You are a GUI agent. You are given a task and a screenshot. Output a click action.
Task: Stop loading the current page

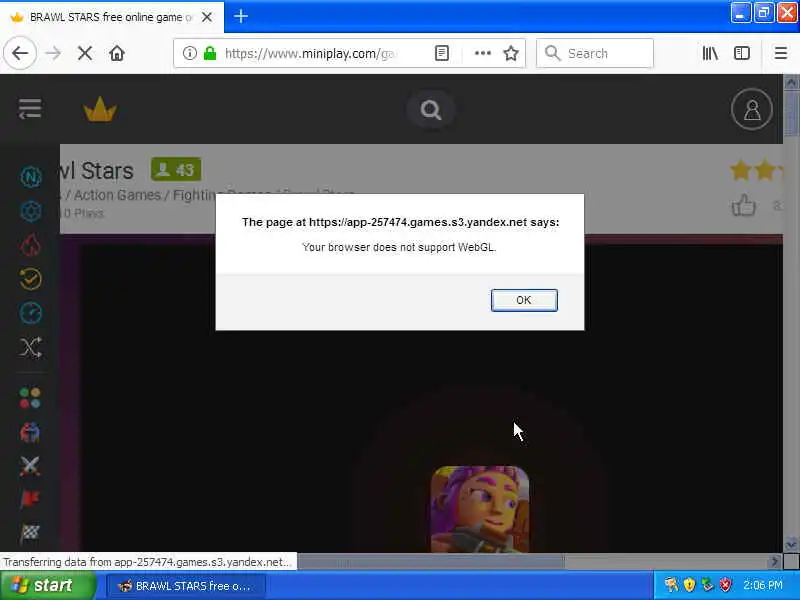[85, 53]
